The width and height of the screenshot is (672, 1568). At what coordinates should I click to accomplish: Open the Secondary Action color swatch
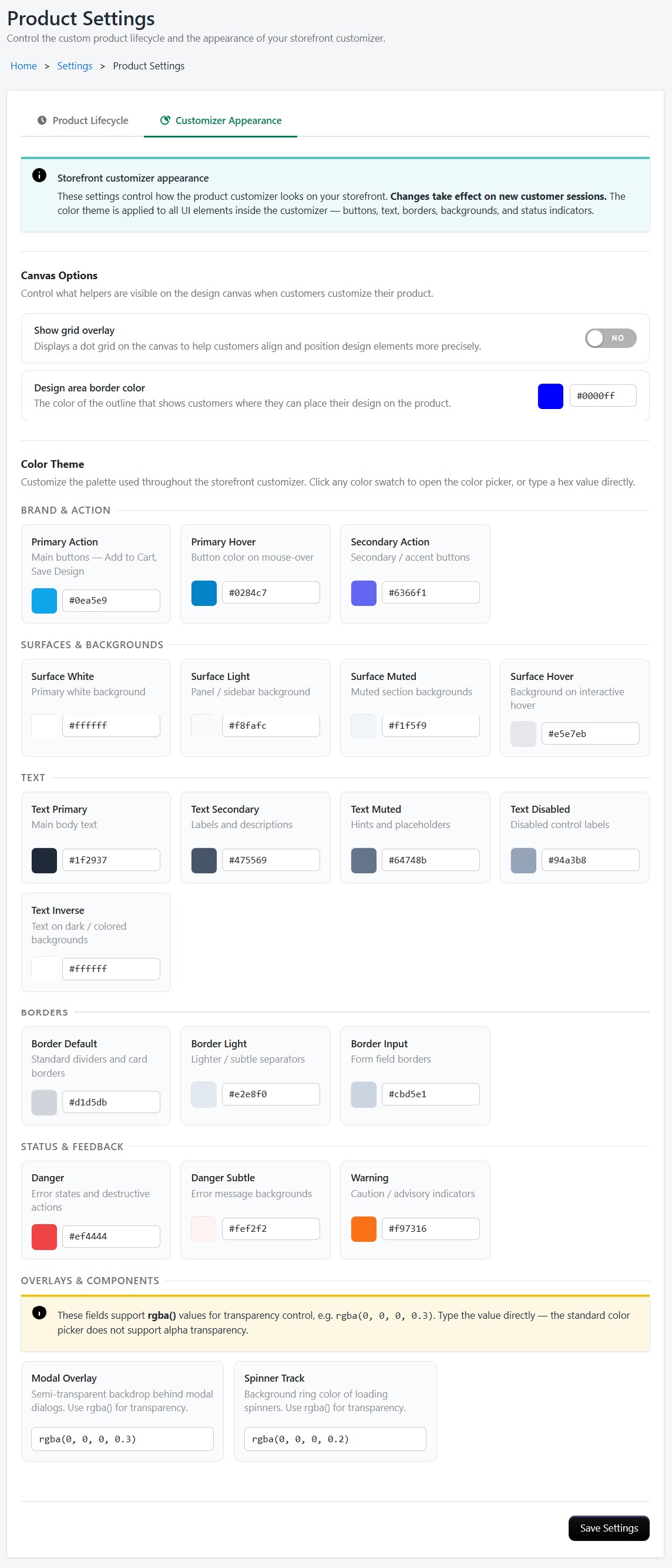click(364, 593)
